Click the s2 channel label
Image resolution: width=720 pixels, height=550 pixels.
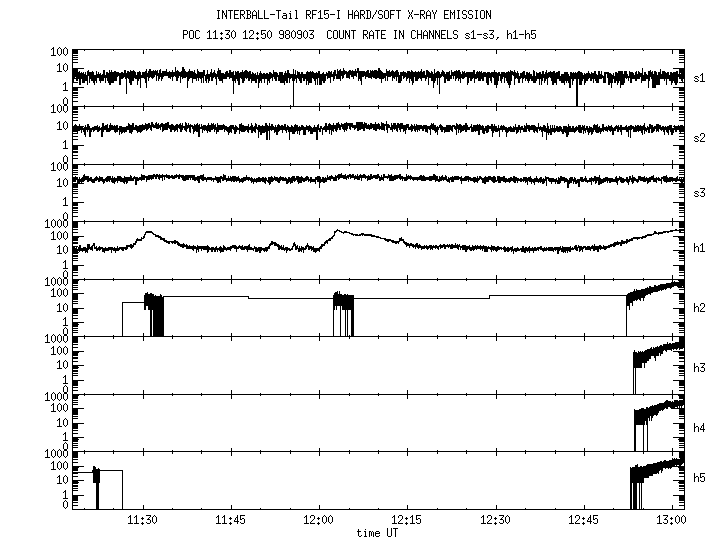pyautogui.click(x=700, y=136)
